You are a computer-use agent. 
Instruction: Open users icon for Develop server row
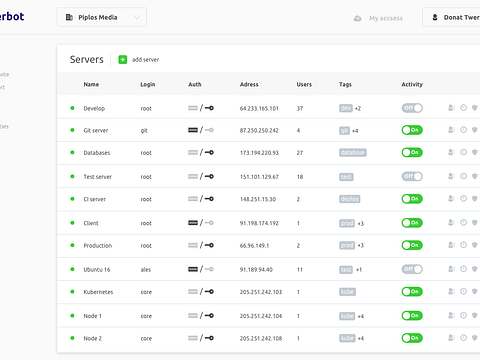point(451,108)
